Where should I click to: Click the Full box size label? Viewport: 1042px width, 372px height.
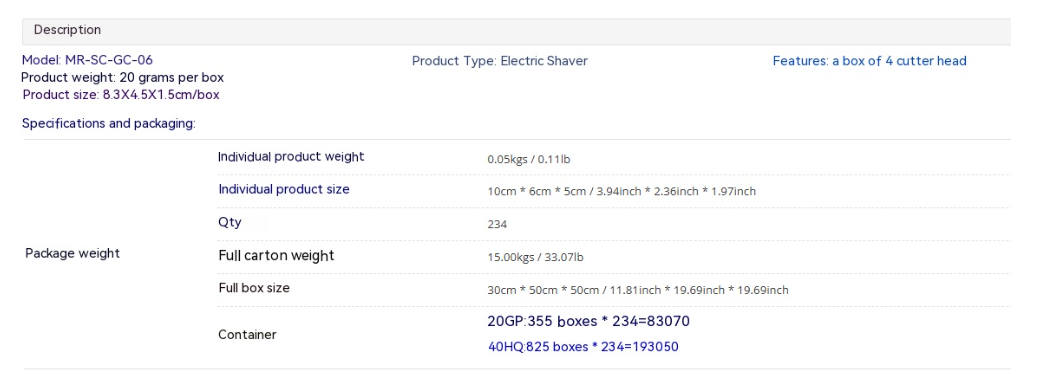point(254,288)
